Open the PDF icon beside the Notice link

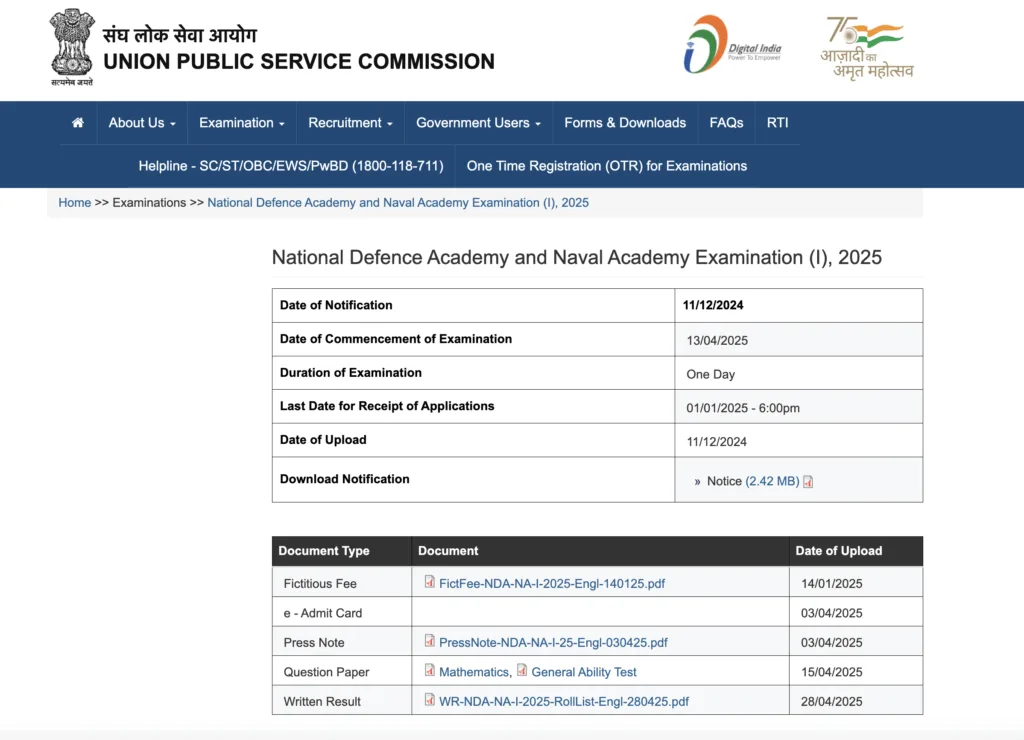click(806, 480)
